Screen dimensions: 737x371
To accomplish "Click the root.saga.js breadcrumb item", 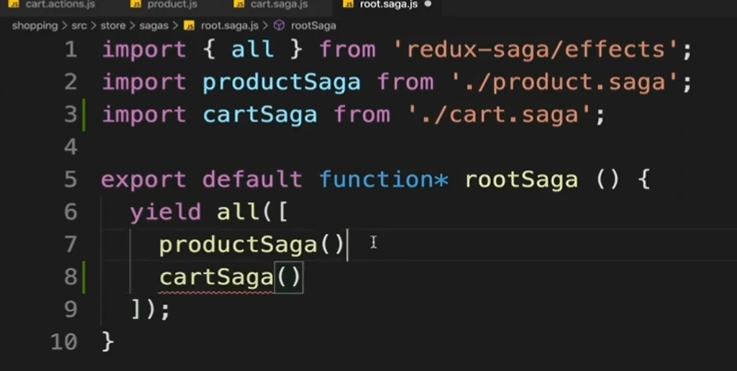I will point(229,26).
